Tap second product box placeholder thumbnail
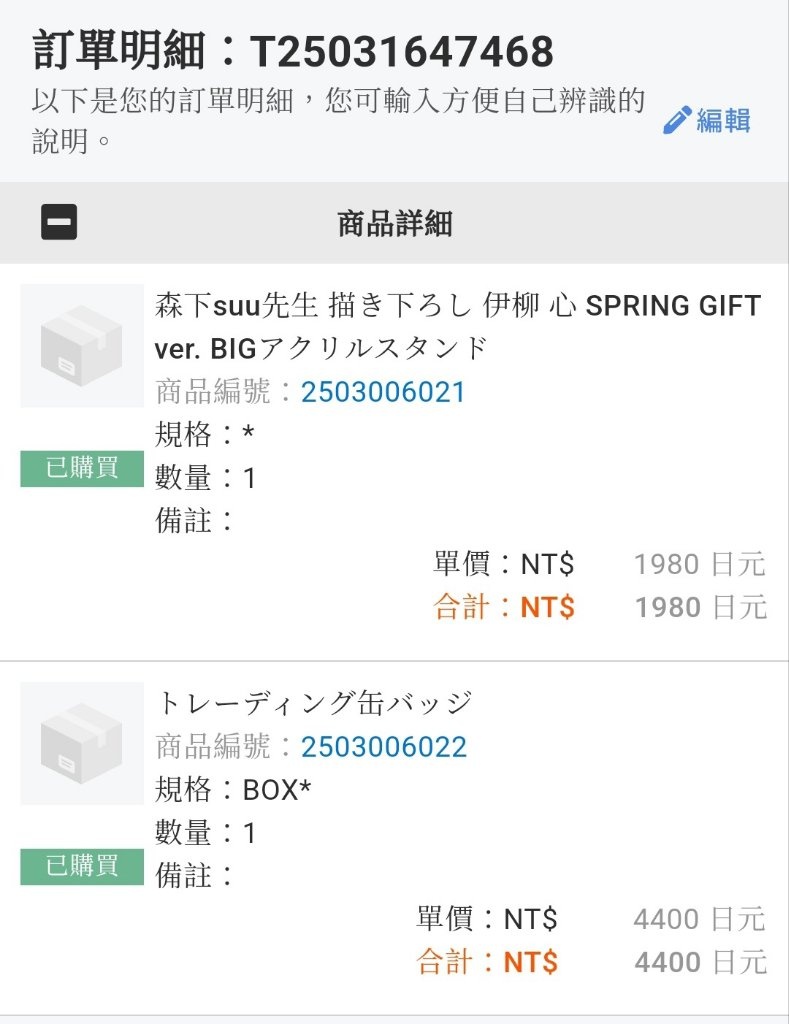The height and width of the screenshot is (1024, 789). [x=82, y=743]
